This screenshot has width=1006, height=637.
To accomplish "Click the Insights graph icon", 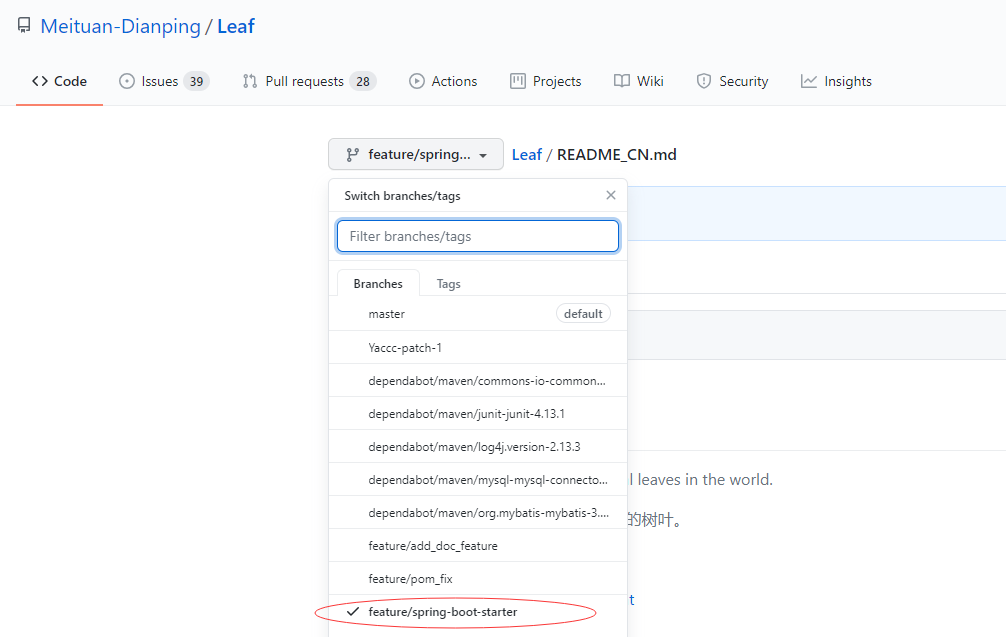I will pos(808,81).
